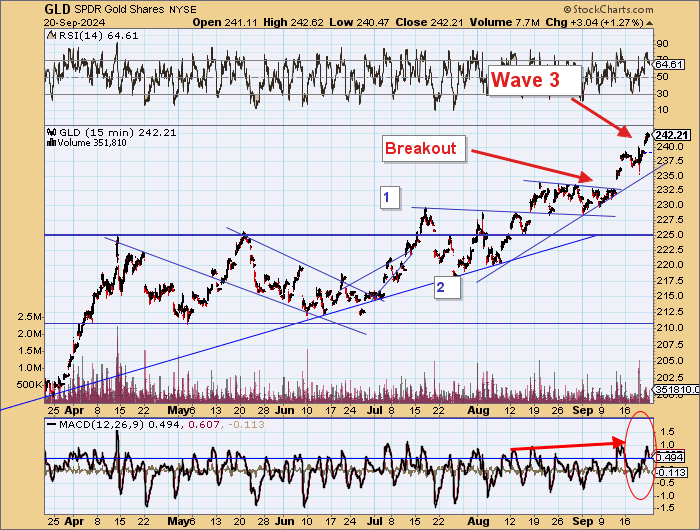Click the 2.5M volume axis label
The width and height of the screenshot is (700, 530).
pos(30,317)
